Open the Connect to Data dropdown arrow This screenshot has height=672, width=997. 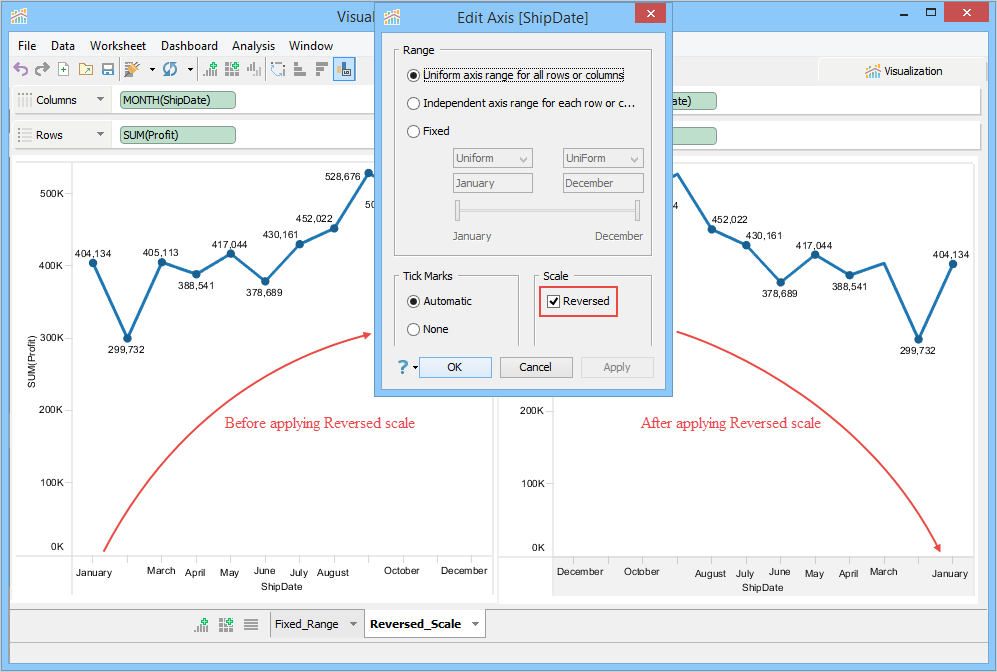[x=152, y=69]
